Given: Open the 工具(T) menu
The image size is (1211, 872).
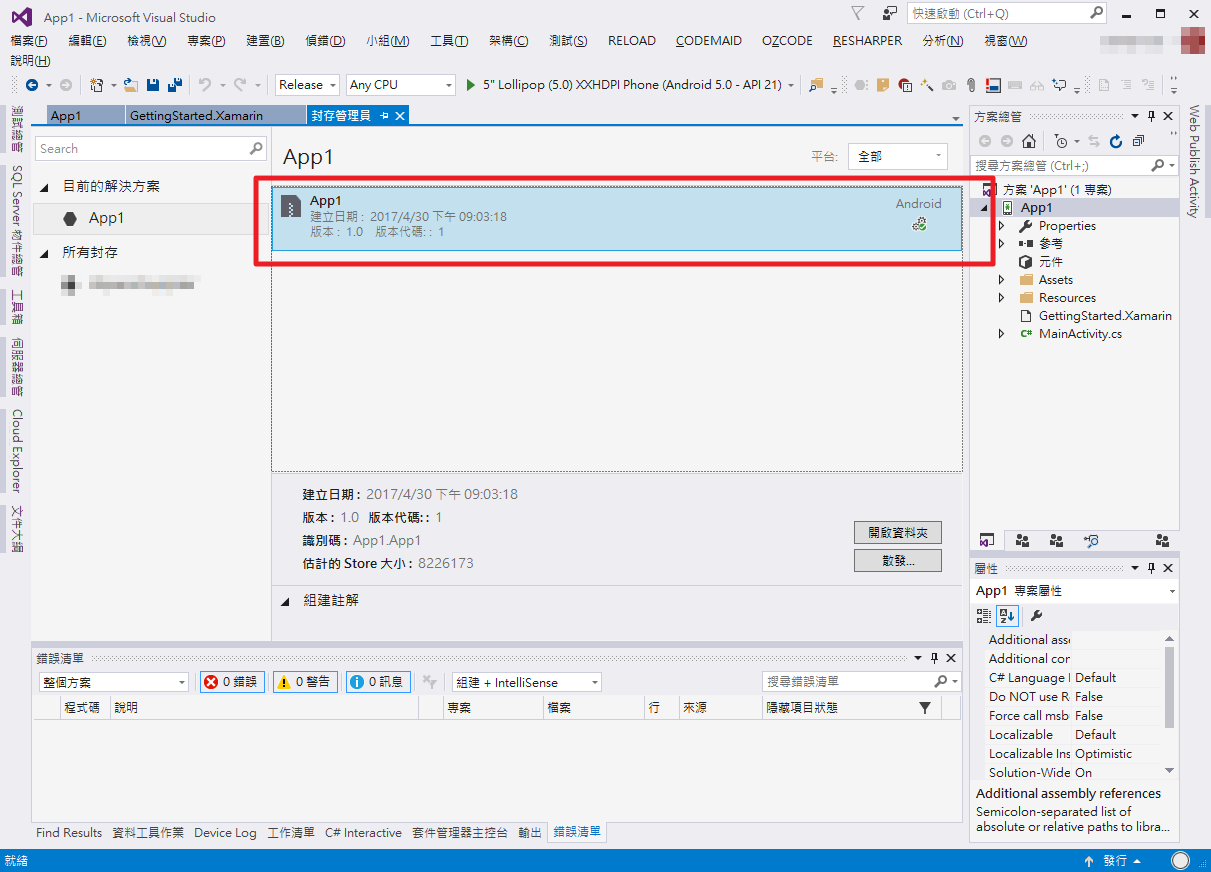Looking at the screenshot, I should coord(449,41).
